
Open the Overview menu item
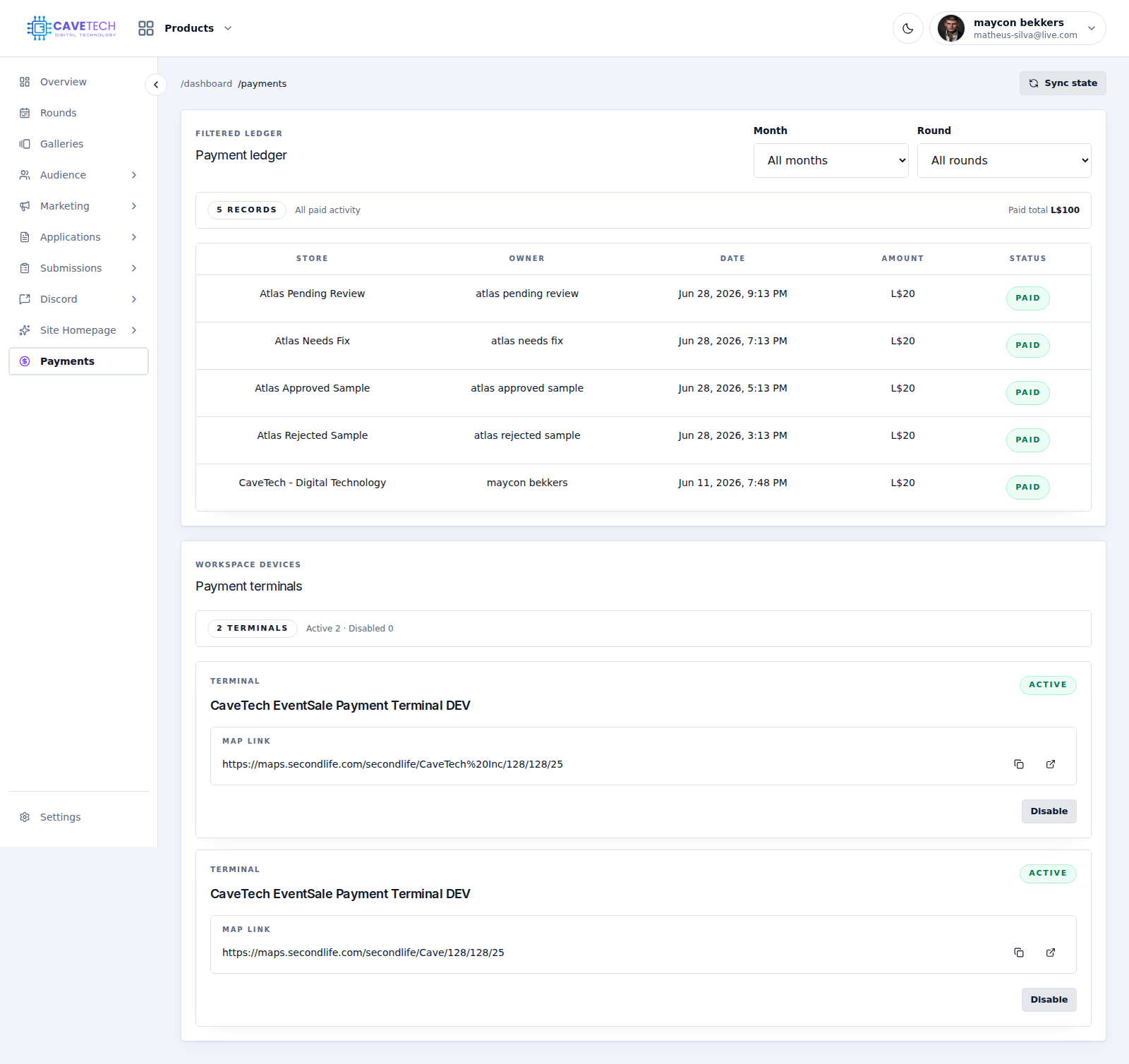[78, 82]
